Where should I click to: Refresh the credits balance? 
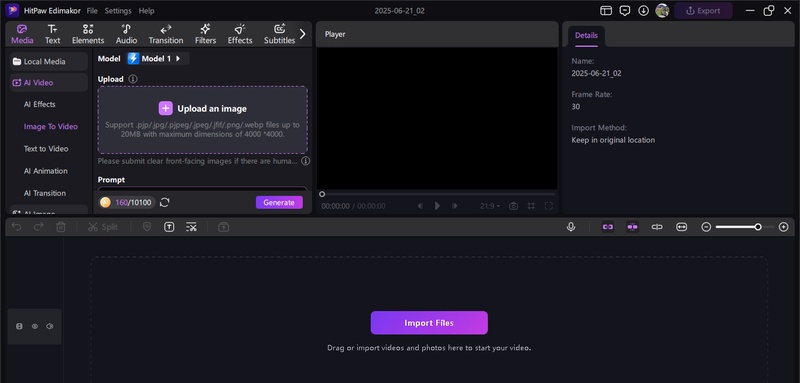coord(164,202)
